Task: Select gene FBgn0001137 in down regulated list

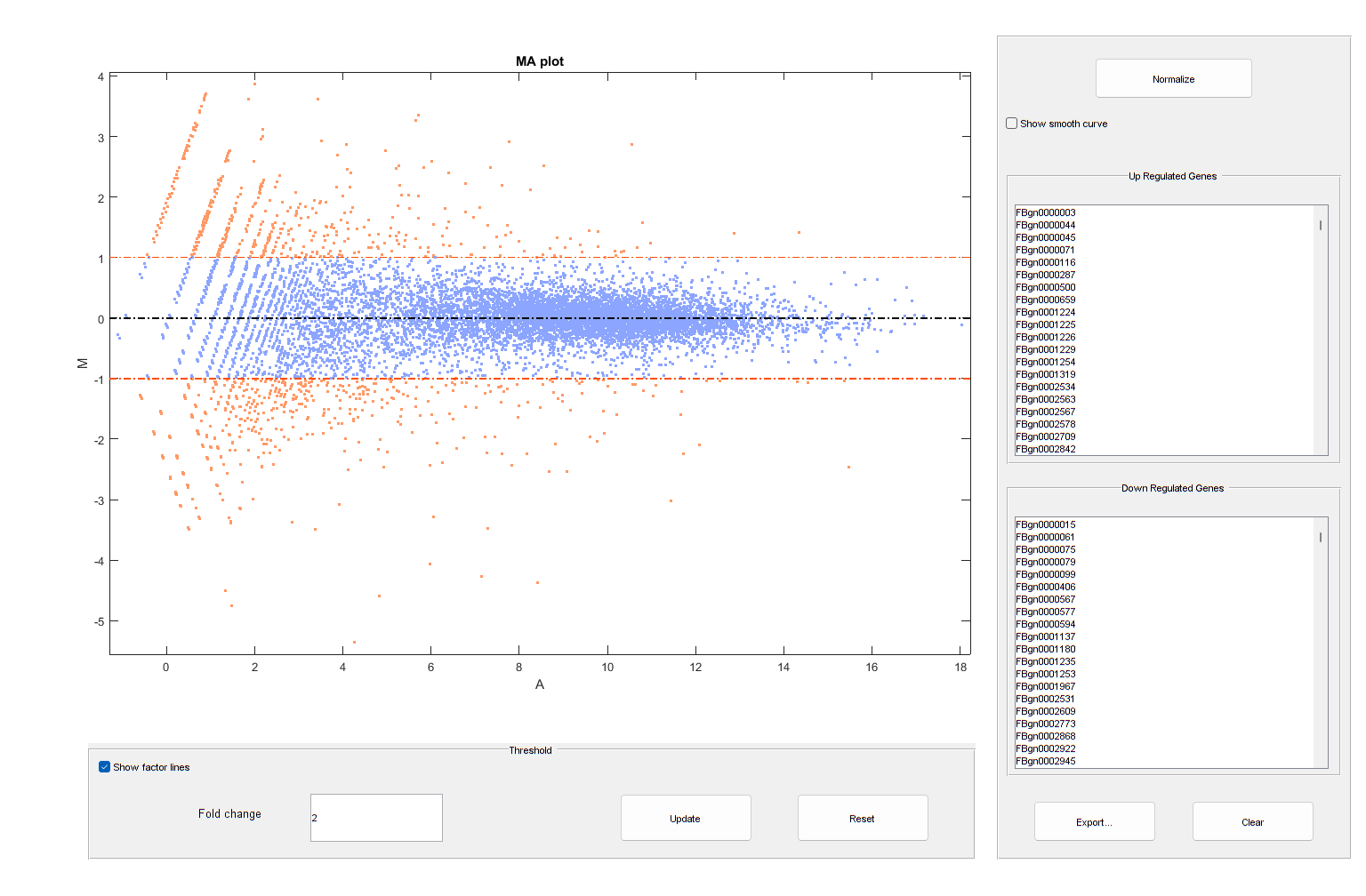Action: [x=1046, y=636]
